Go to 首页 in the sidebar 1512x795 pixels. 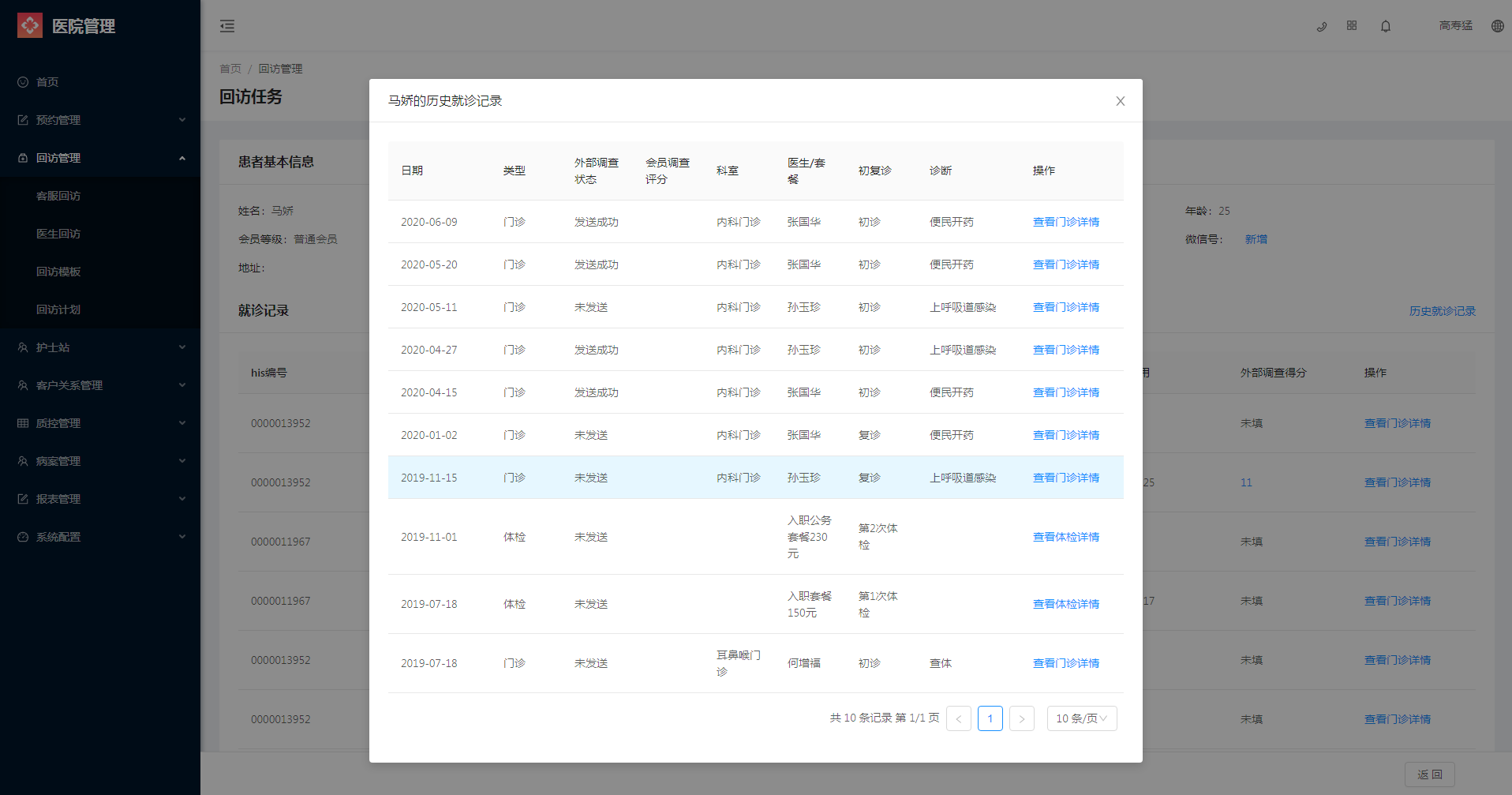tap(47, 82)
